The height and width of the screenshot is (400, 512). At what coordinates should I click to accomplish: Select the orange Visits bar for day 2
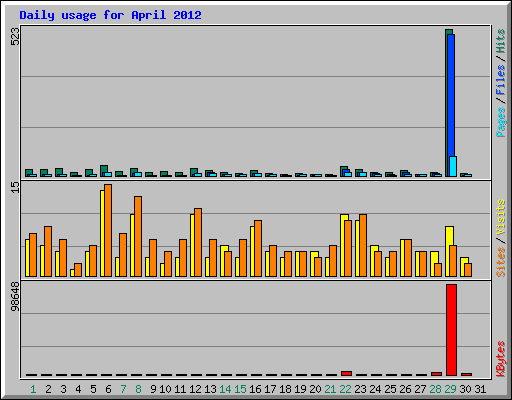click(48, 251)
